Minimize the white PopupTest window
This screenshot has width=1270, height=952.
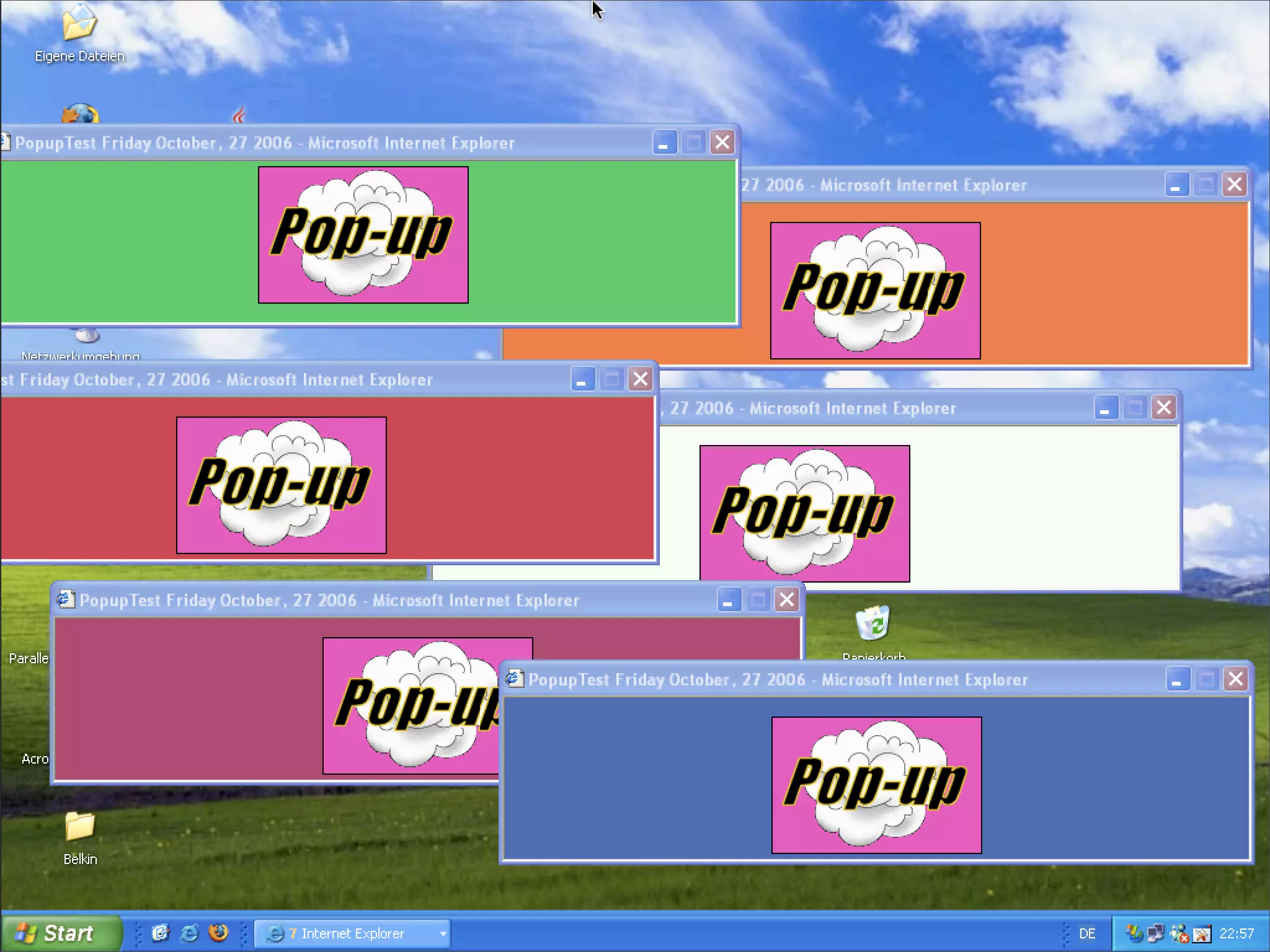click(1106, 408)
